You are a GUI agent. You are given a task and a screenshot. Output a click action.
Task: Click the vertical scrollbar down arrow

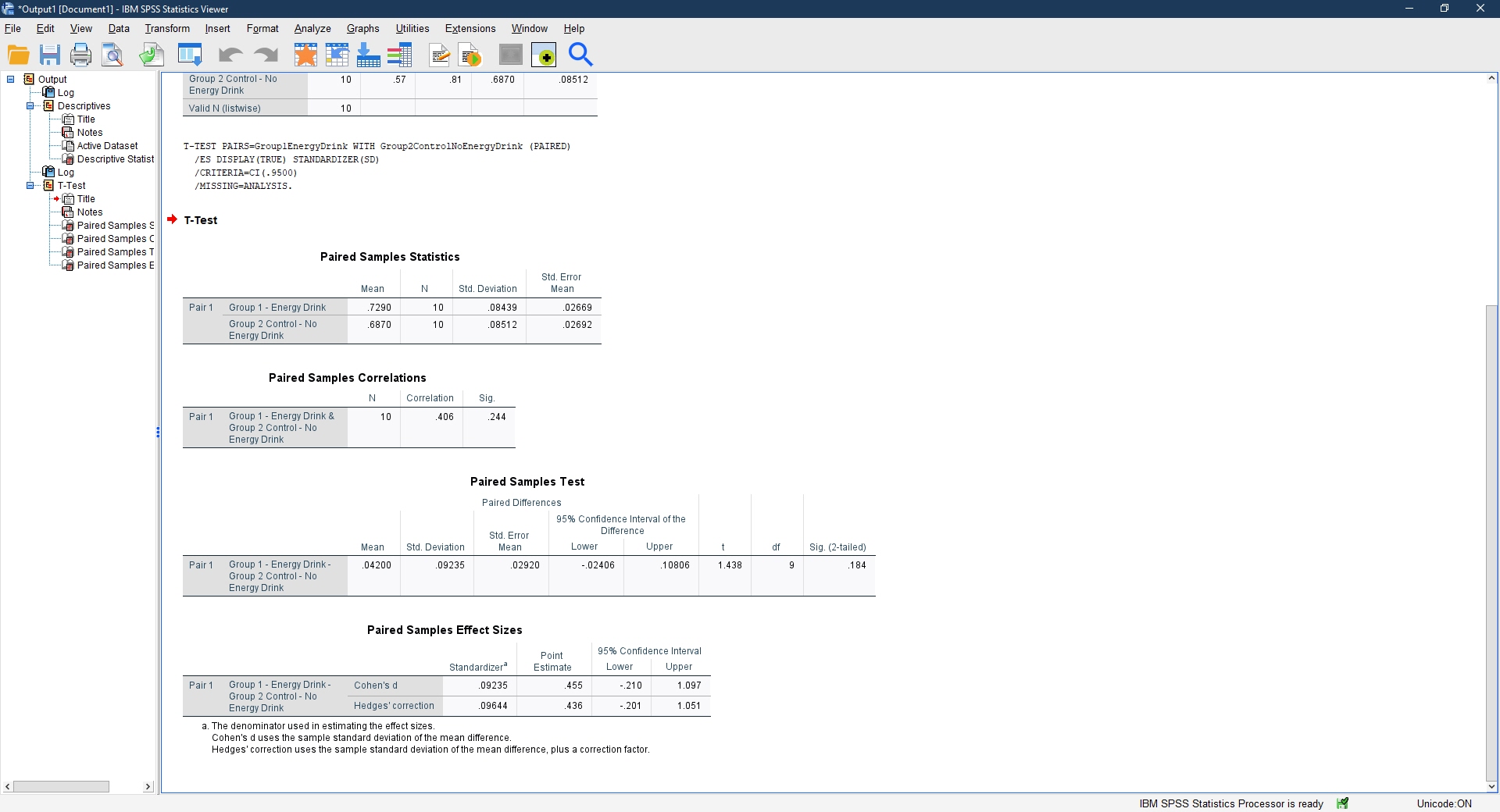click(x=1491, y=787)
